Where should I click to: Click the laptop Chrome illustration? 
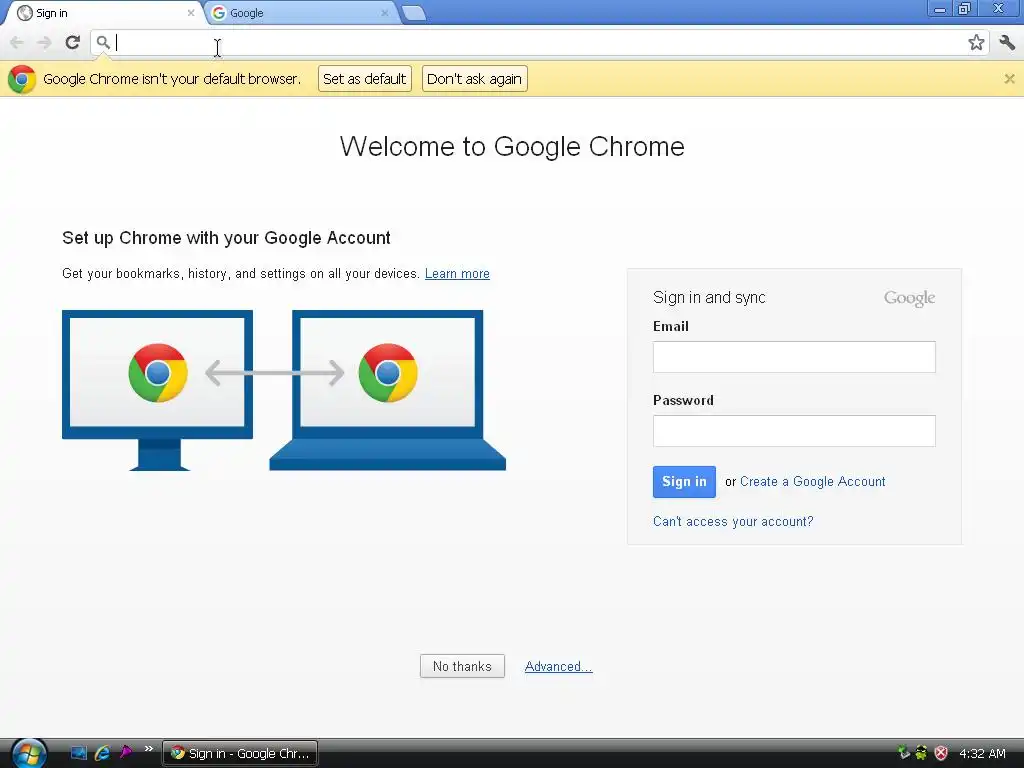point(387,390)
